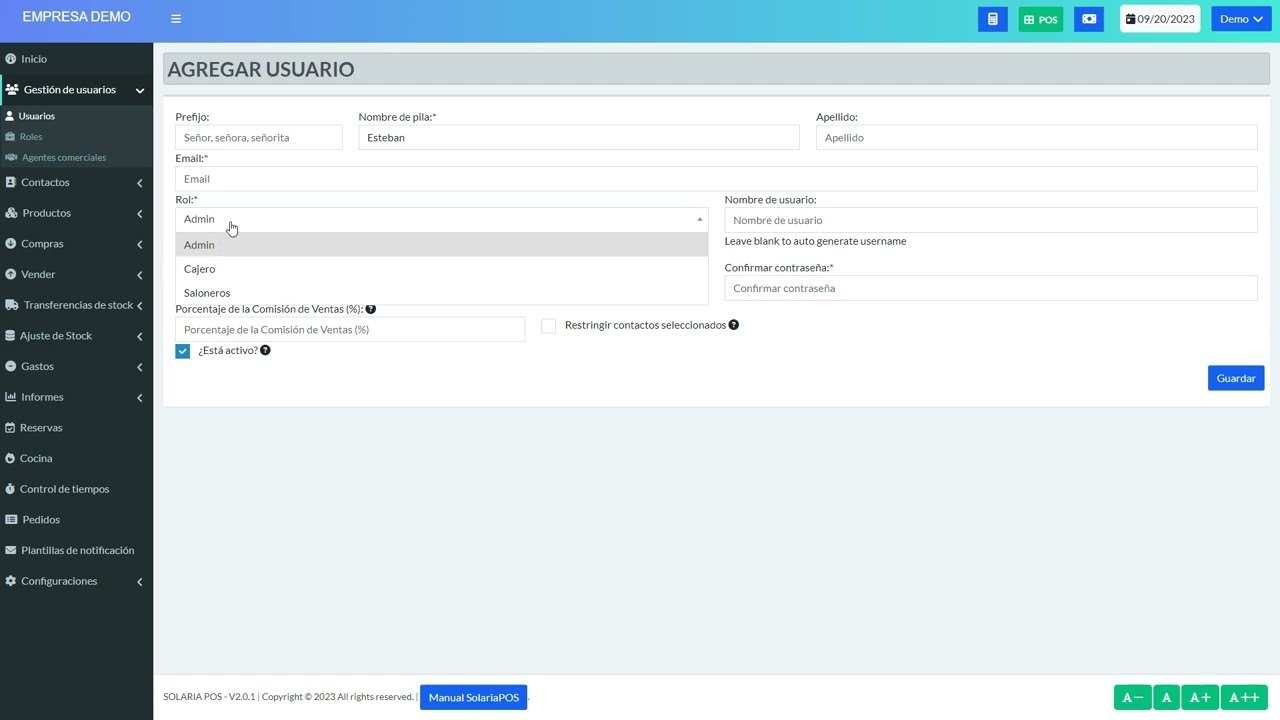The width and height of the screenshot is (1280, 720).
Task: Click the Control de tiempos clock icon
Action: 11,489
